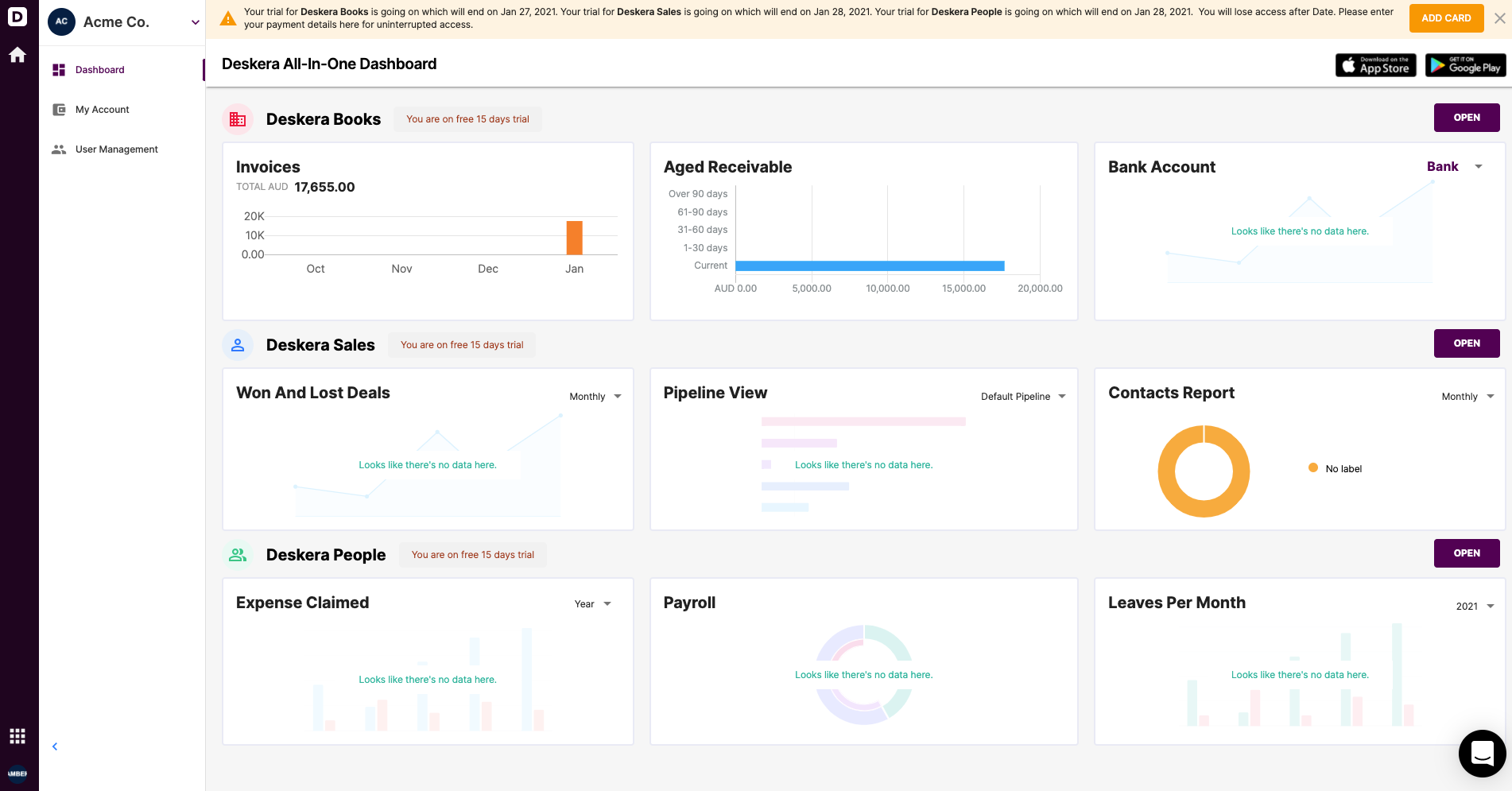
Task: Click the Pipeline View heading
Action: [715, 393]
